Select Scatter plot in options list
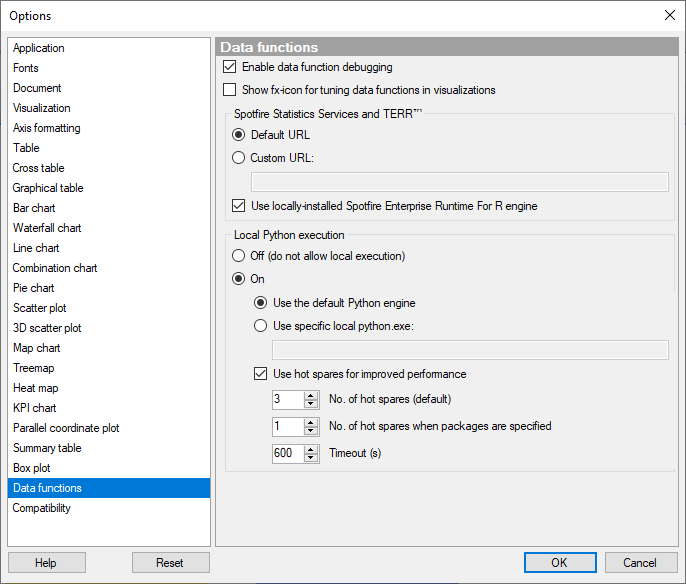This screenshot has height=584, width=686. click(109, 308)
